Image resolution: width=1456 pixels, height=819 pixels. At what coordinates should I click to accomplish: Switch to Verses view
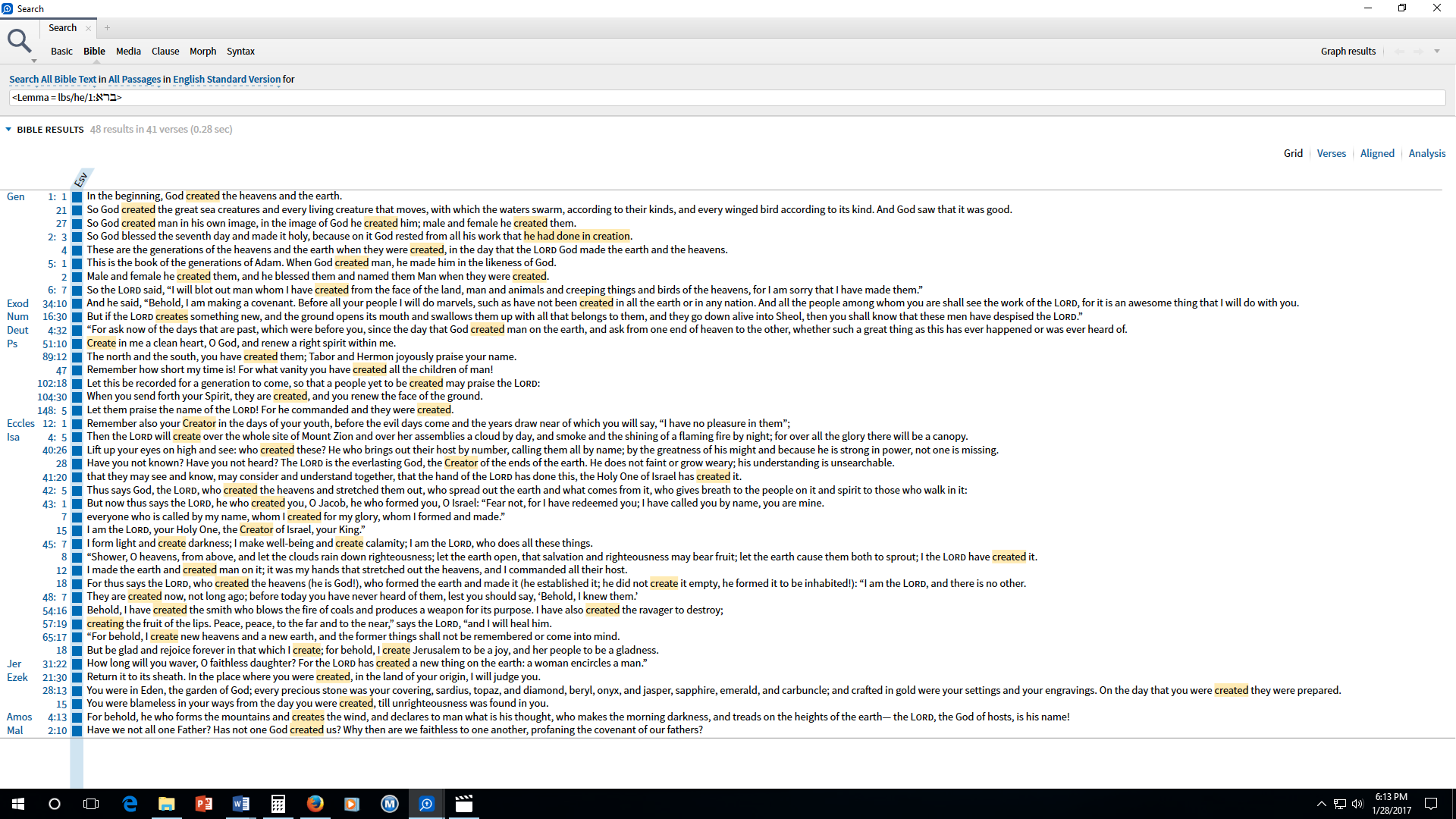1331,153
